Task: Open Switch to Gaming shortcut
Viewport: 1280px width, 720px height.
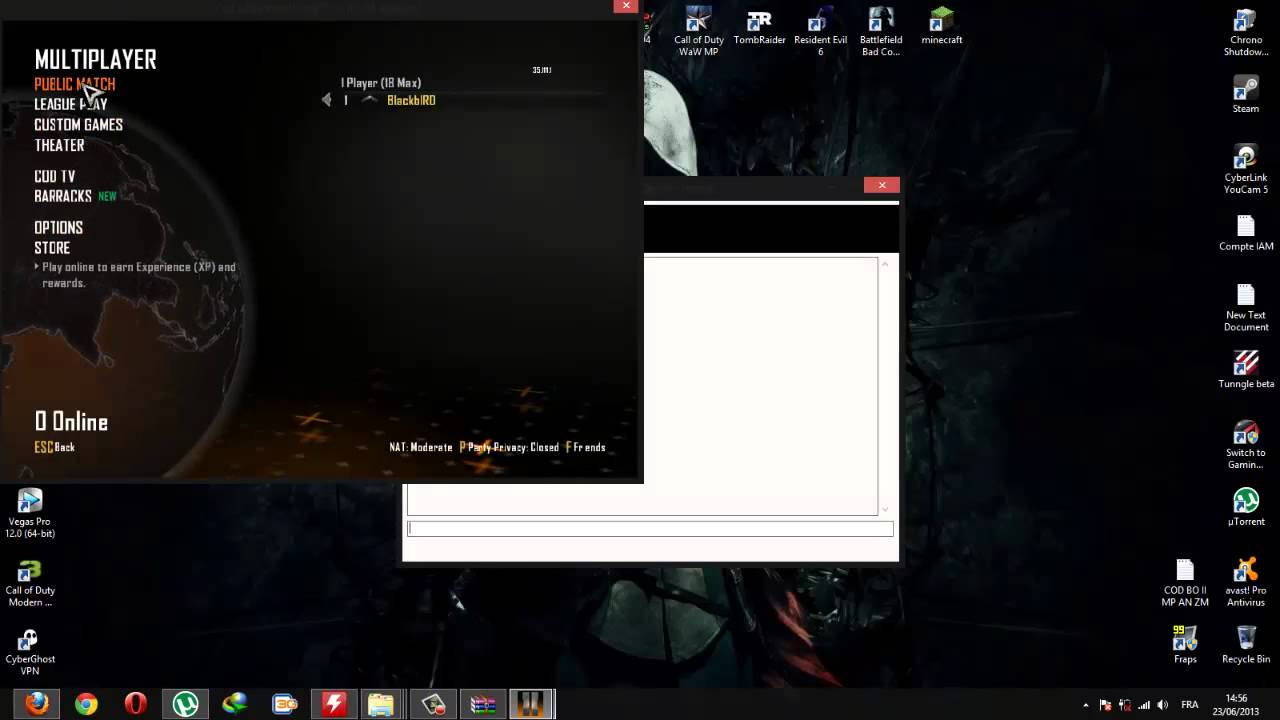Action: tap(1245, 444)
